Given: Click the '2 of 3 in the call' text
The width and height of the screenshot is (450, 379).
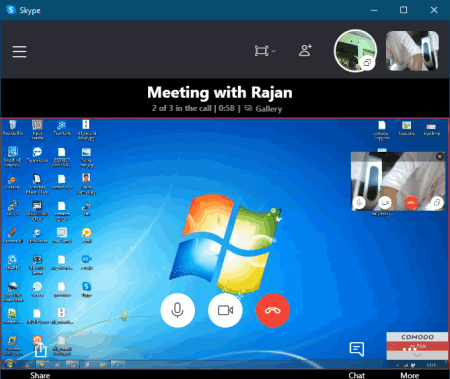Looking at the screenshot, I should coord(182,108).
